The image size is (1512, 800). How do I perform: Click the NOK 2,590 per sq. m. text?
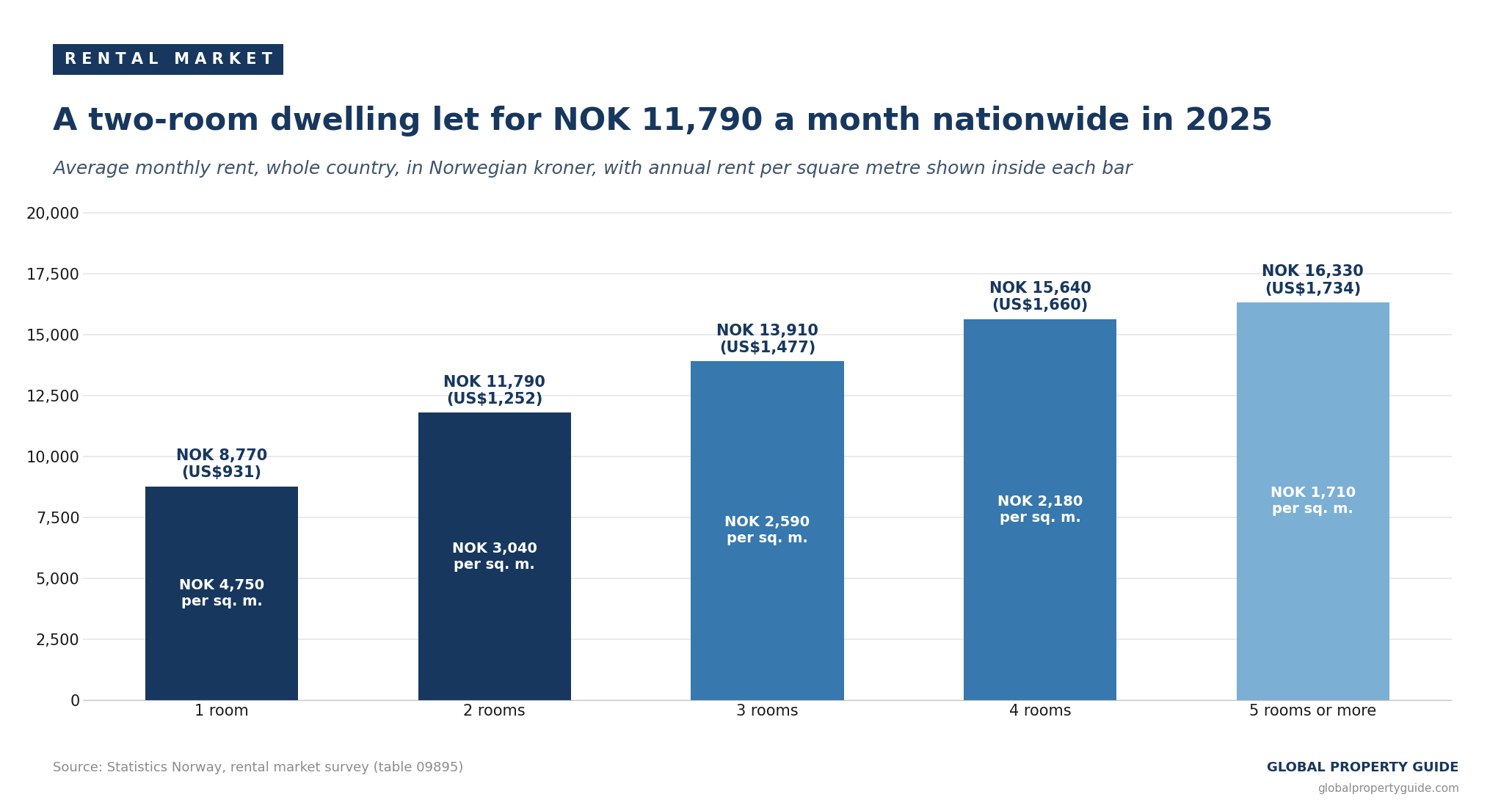[x=767, y=530]
